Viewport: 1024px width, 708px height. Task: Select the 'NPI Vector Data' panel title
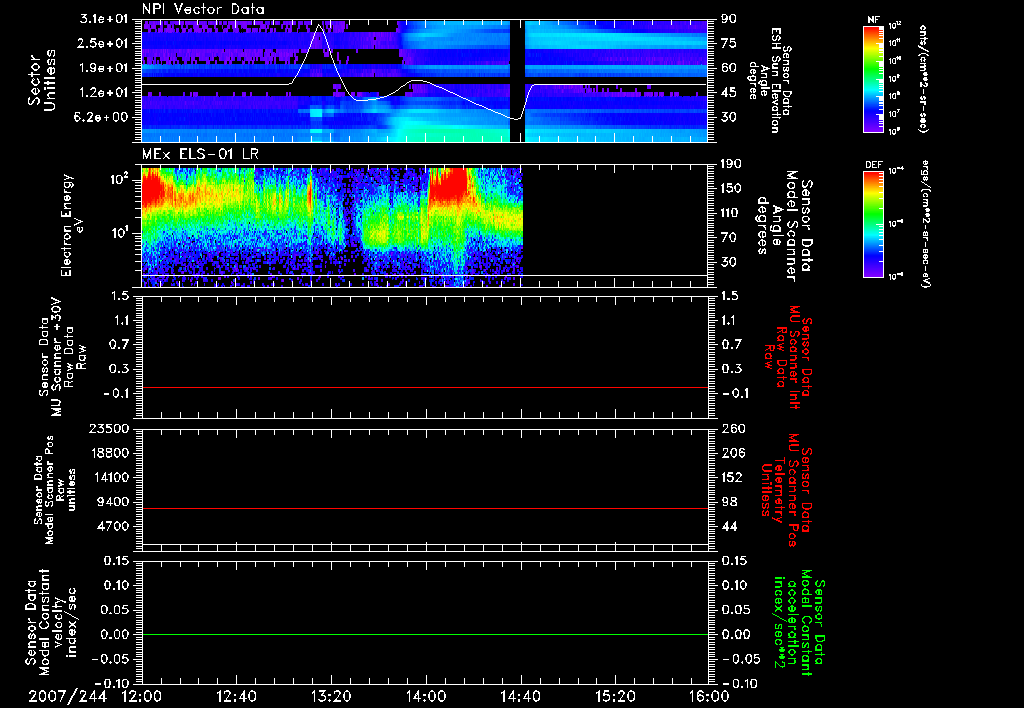(x=203, y=9)
